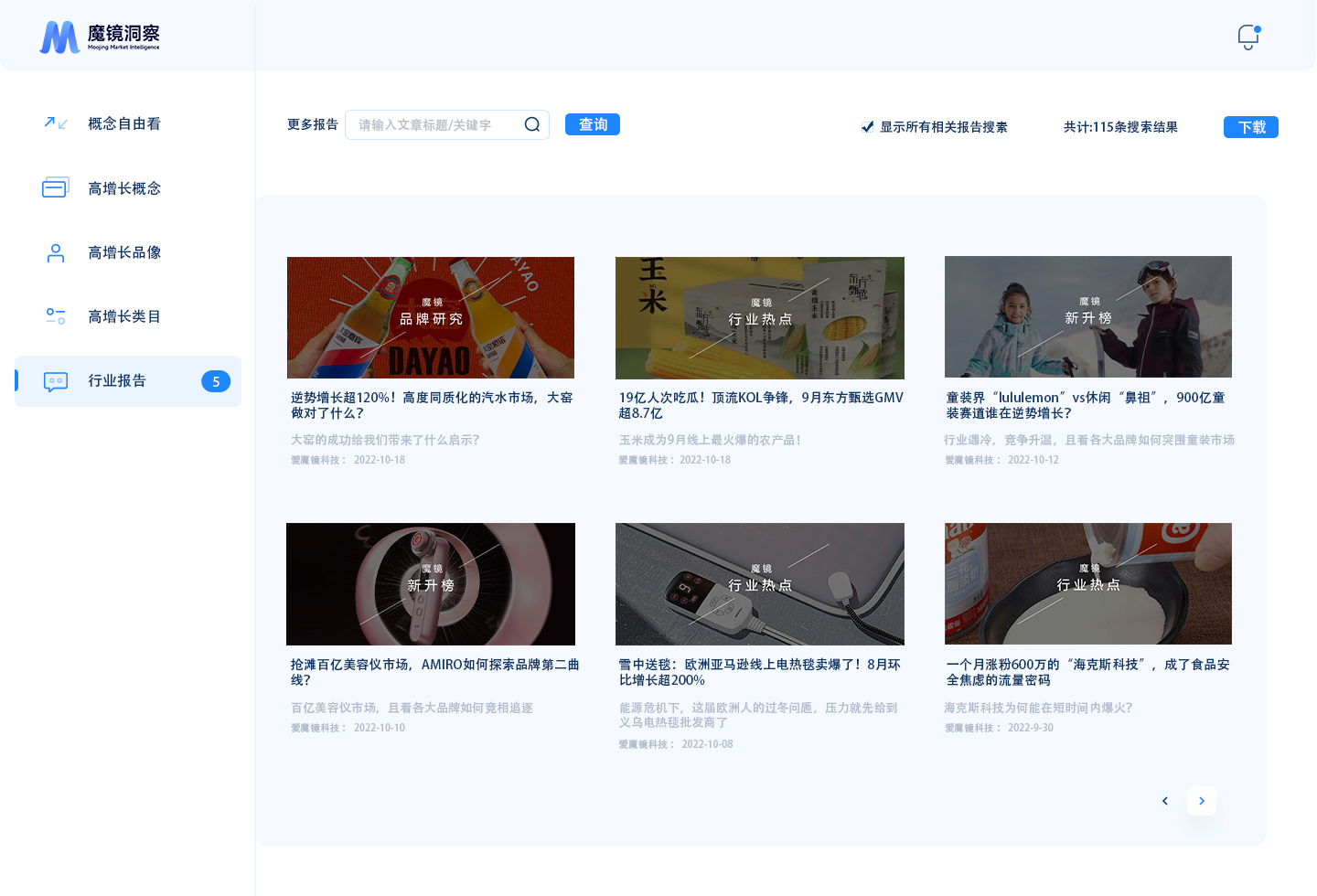
Task: Click the 高增长类目 sliders icon
Action: (56, 316)
